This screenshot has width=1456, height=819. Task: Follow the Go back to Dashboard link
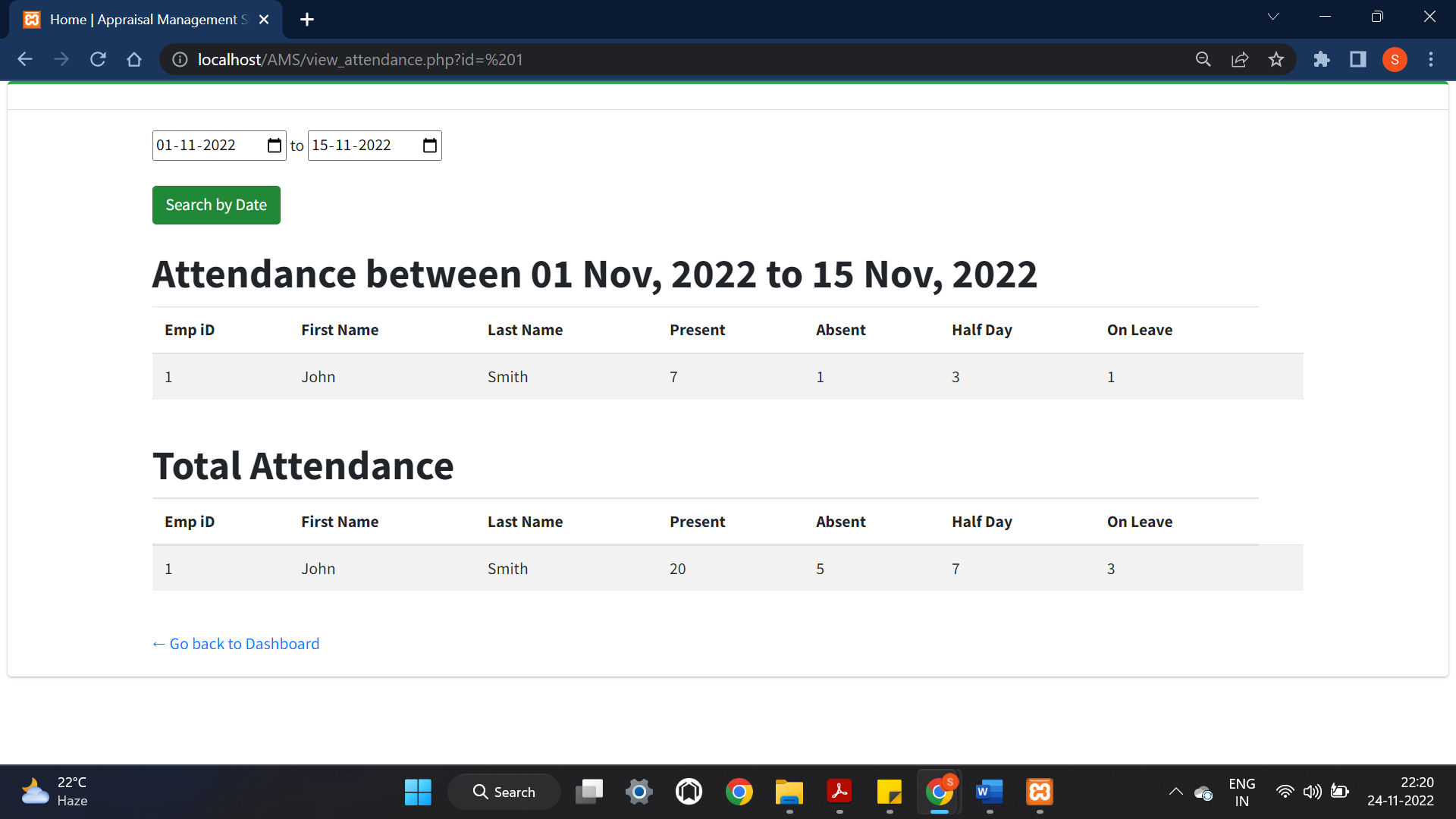[235, 643]
